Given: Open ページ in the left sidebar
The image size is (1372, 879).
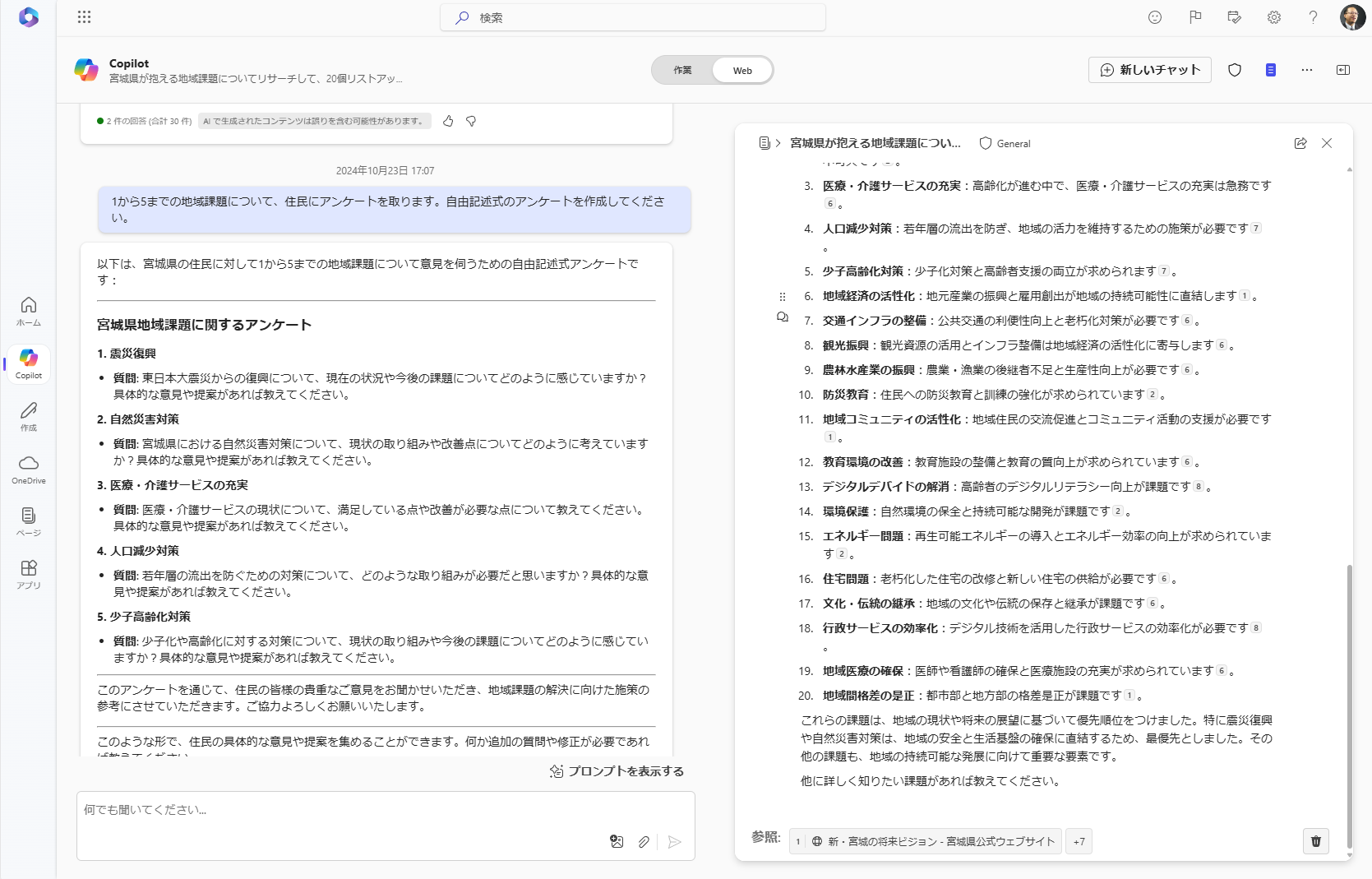Looking at the screenshot, I should point(29,522).
